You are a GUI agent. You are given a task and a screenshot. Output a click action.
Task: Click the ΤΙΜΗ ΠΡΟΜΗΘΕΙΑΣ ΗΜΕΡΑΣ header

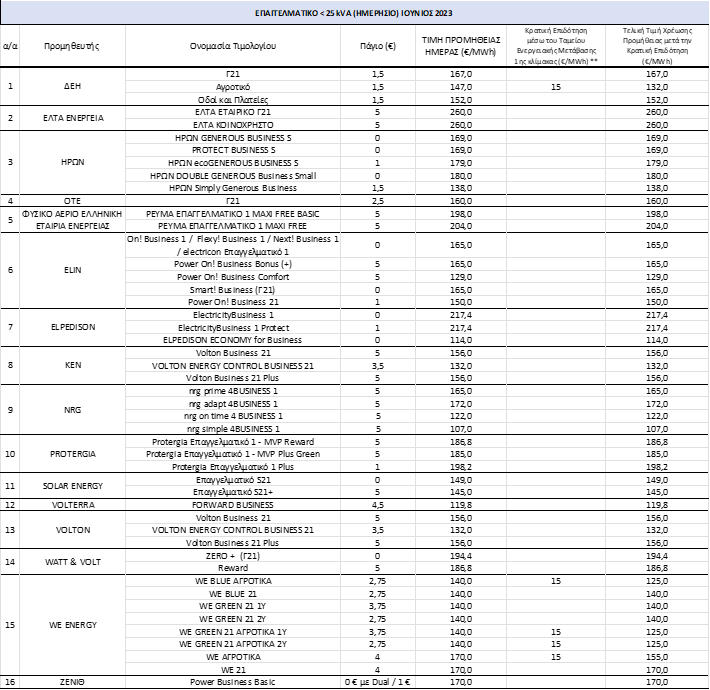461,46
